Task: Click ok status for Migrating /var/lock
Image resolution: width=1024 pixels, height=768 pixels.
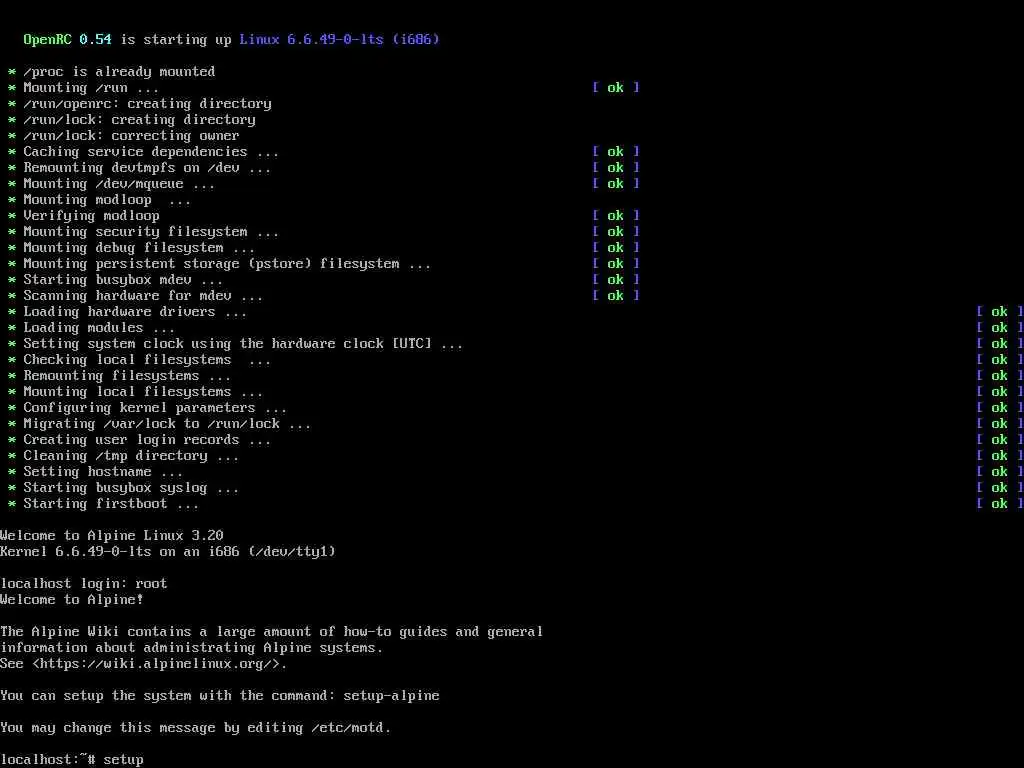Action: pos(1000,424)
